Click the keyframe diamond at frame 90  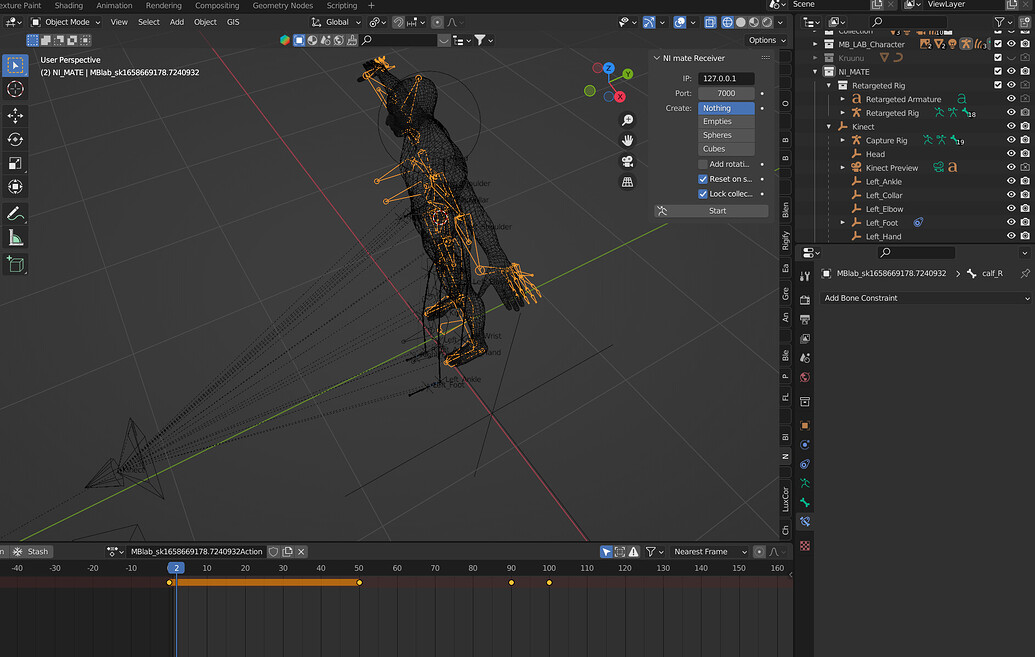511,582
